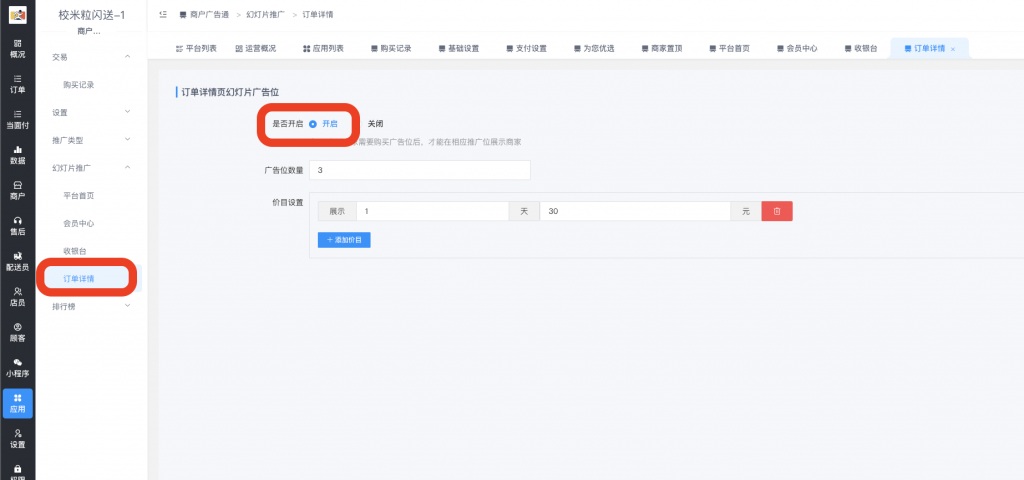Focus the 广告位数量 input field

click(420, 170)
